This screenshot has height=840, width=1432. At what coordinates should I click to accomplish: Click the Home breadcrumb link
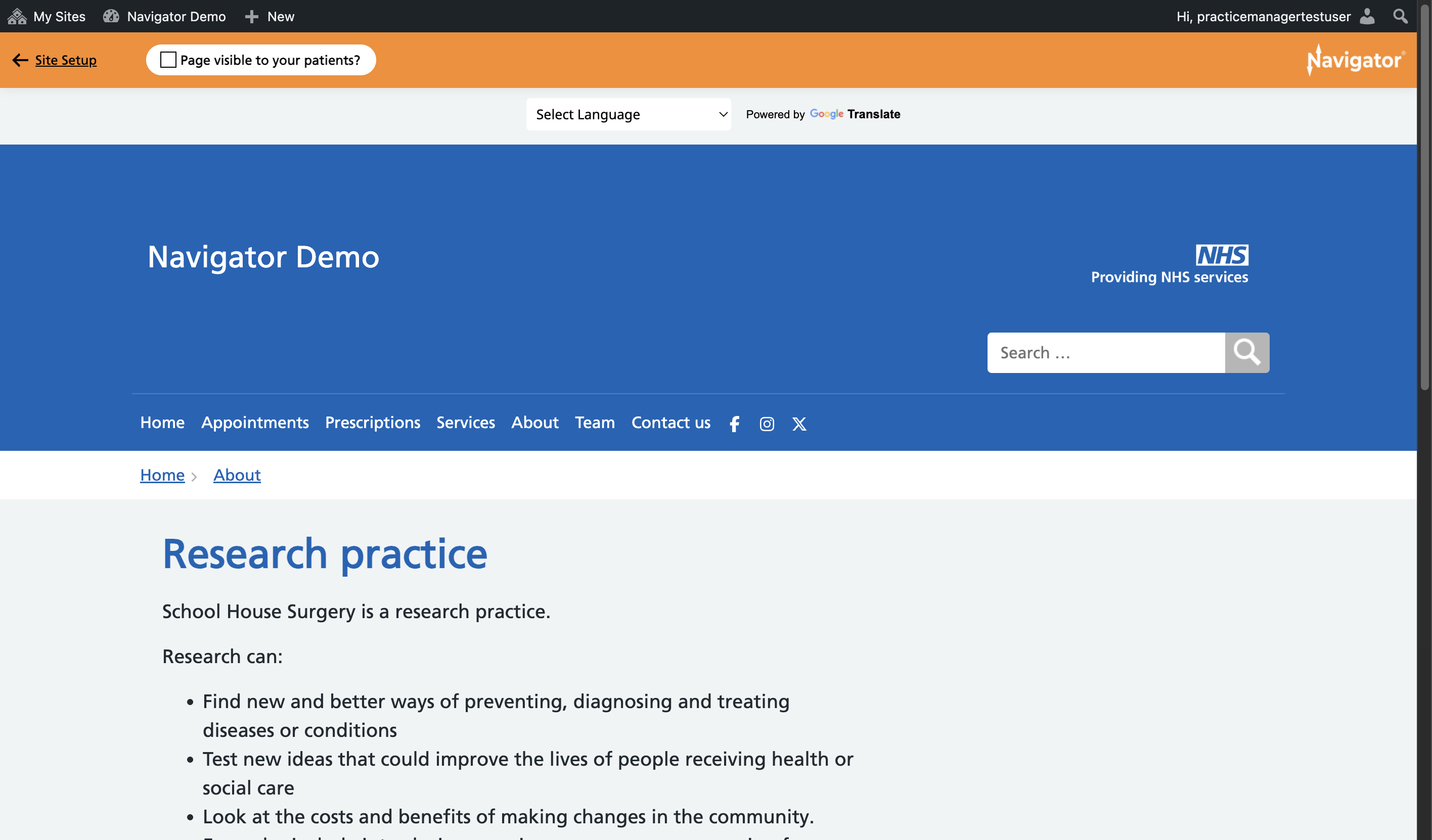click(162, 475)
